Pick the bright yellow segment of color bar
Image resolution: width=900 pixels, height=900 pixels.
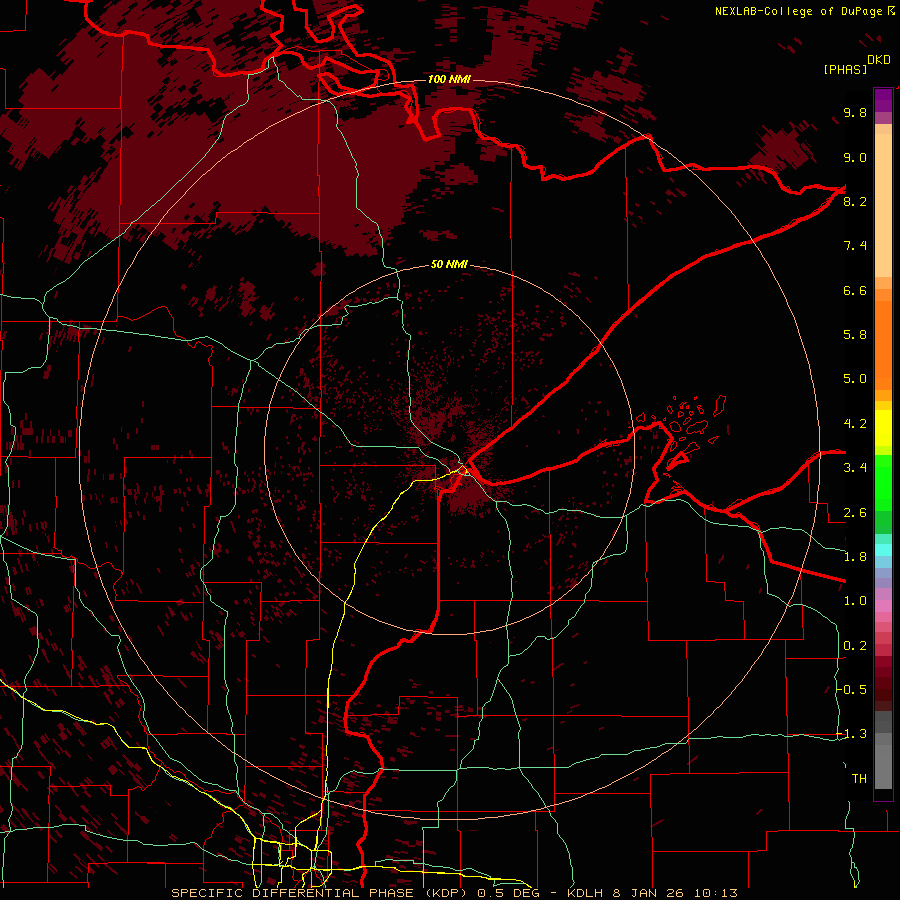pyautogui.click(x=883, y=428)
